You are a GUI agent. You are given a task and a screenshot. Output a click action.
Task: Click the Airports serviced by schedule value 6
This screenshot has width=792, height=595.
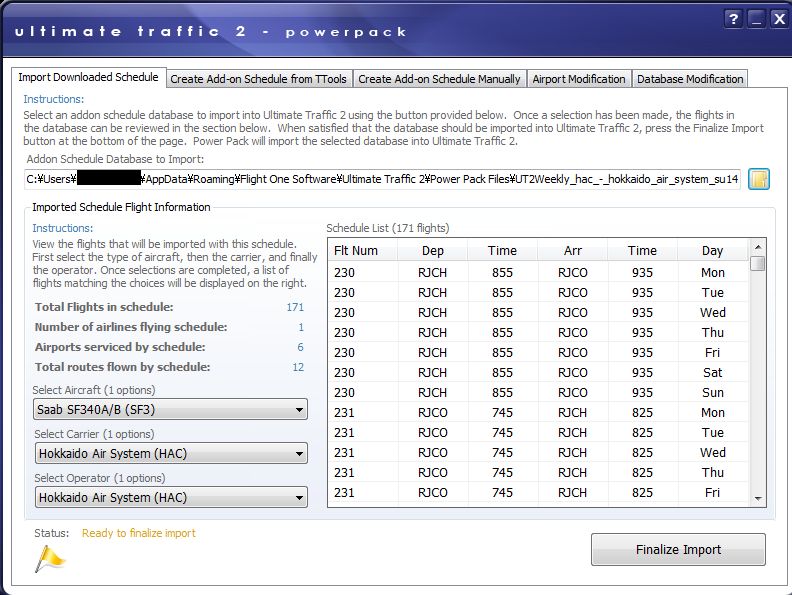[x=301, y=347]
